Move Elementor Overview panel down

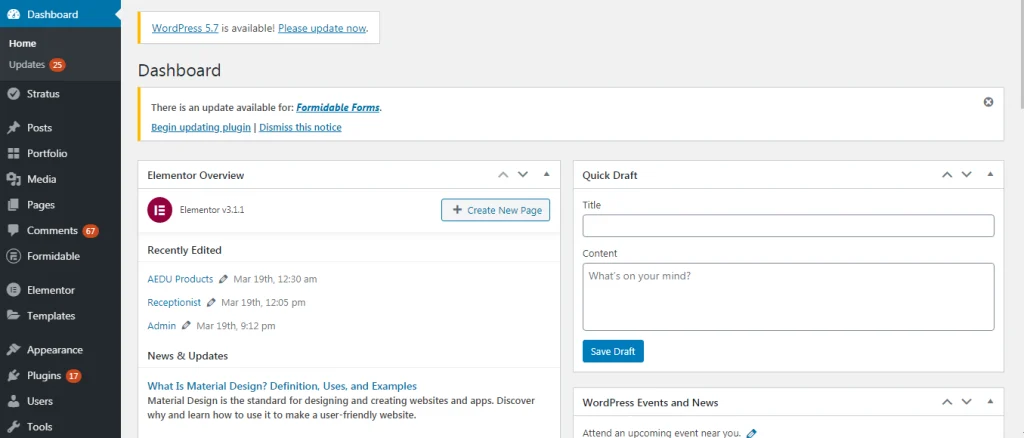click(522, 175)
